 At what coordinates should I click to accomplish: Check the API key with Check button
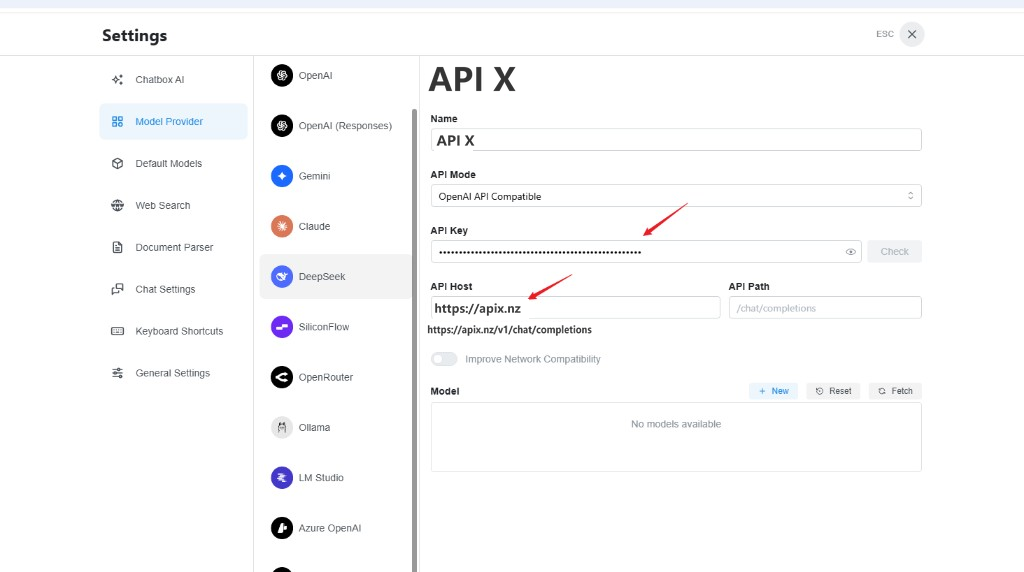pos(894,251)
